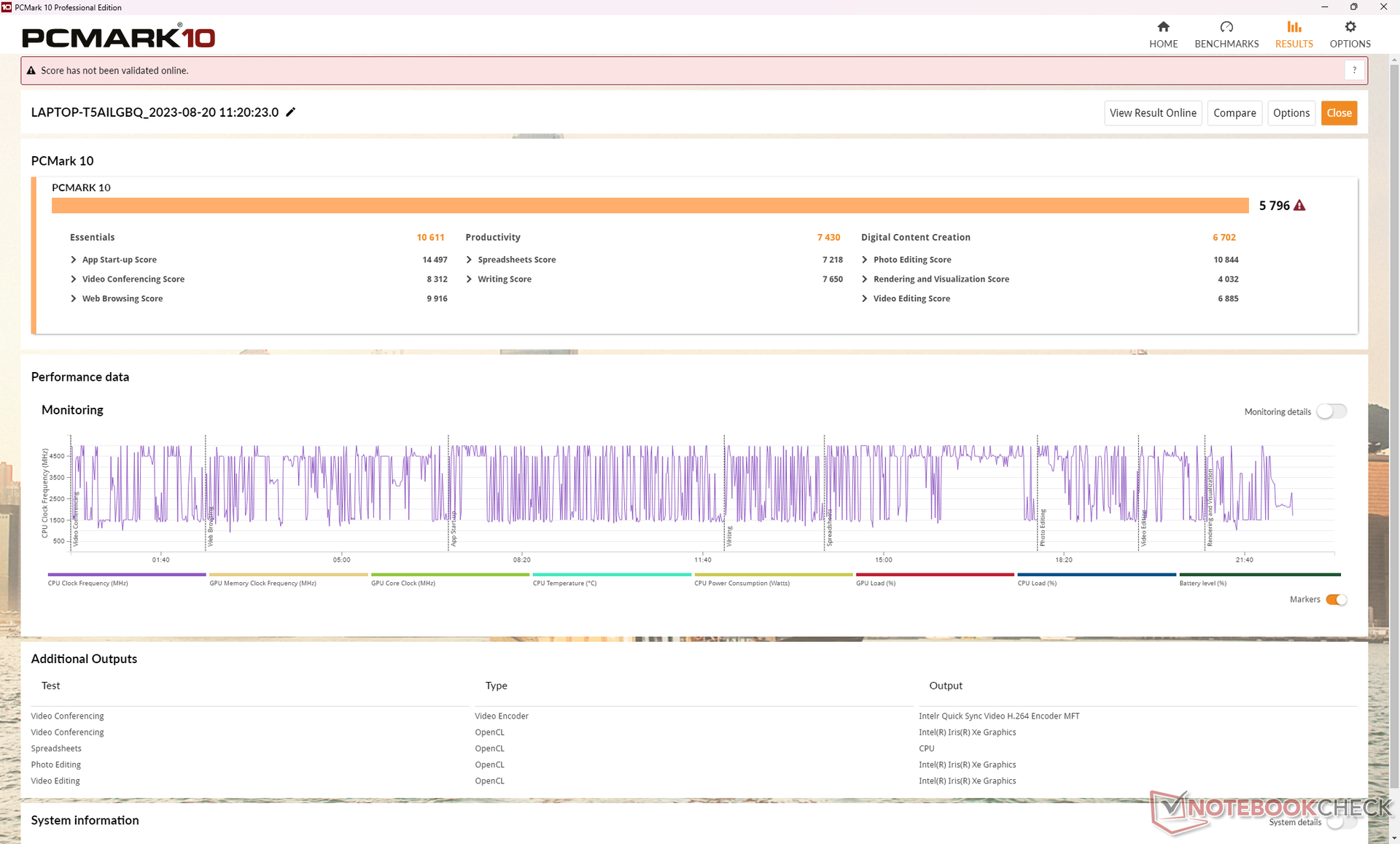Click the question mark help icon in banner

pos(1354,71)
